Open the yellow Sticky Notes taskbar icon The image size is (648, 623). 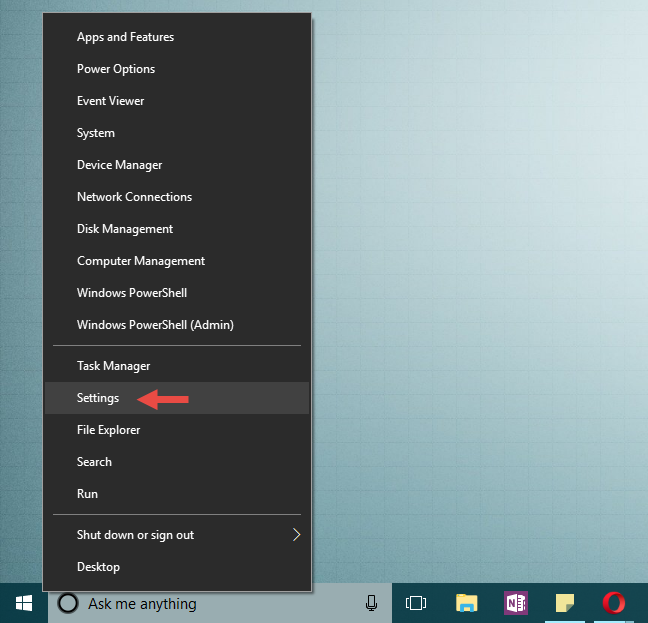[565, 603]
